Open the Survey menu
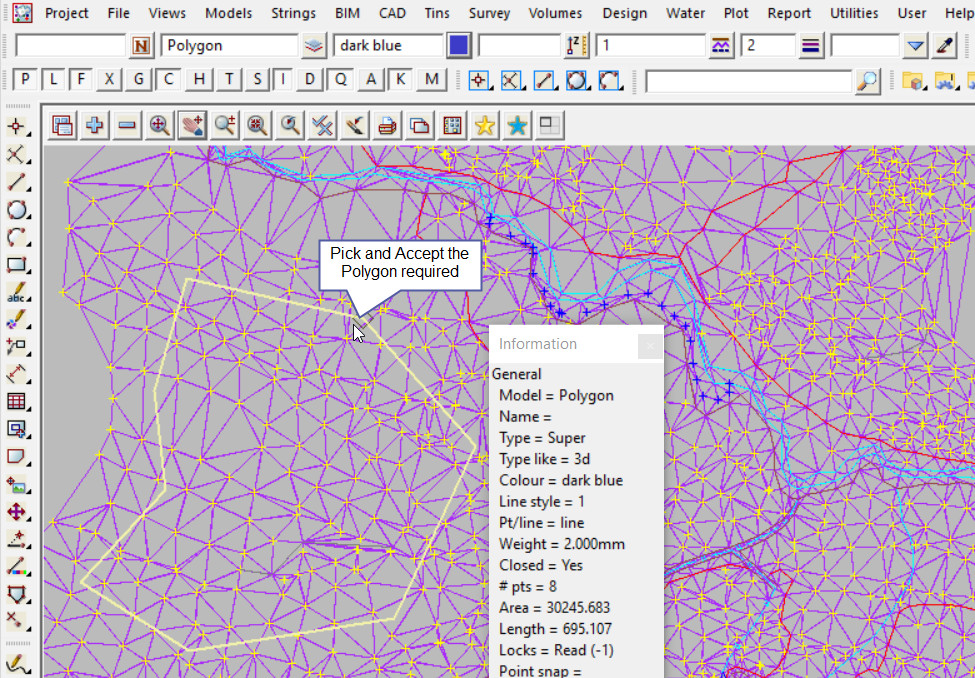 489,13
